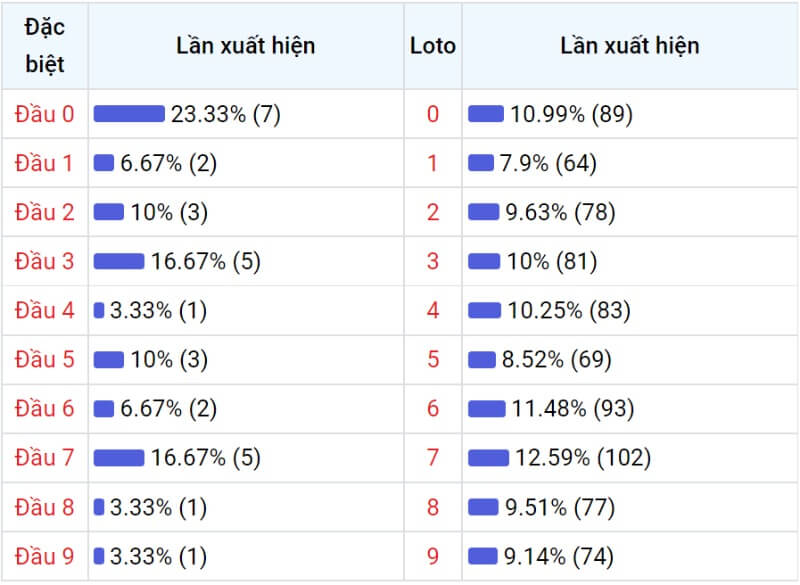Click the Đầu 9 label
Image resolution: width=800 pixels, height=585 pixels.
coord(45,556)
